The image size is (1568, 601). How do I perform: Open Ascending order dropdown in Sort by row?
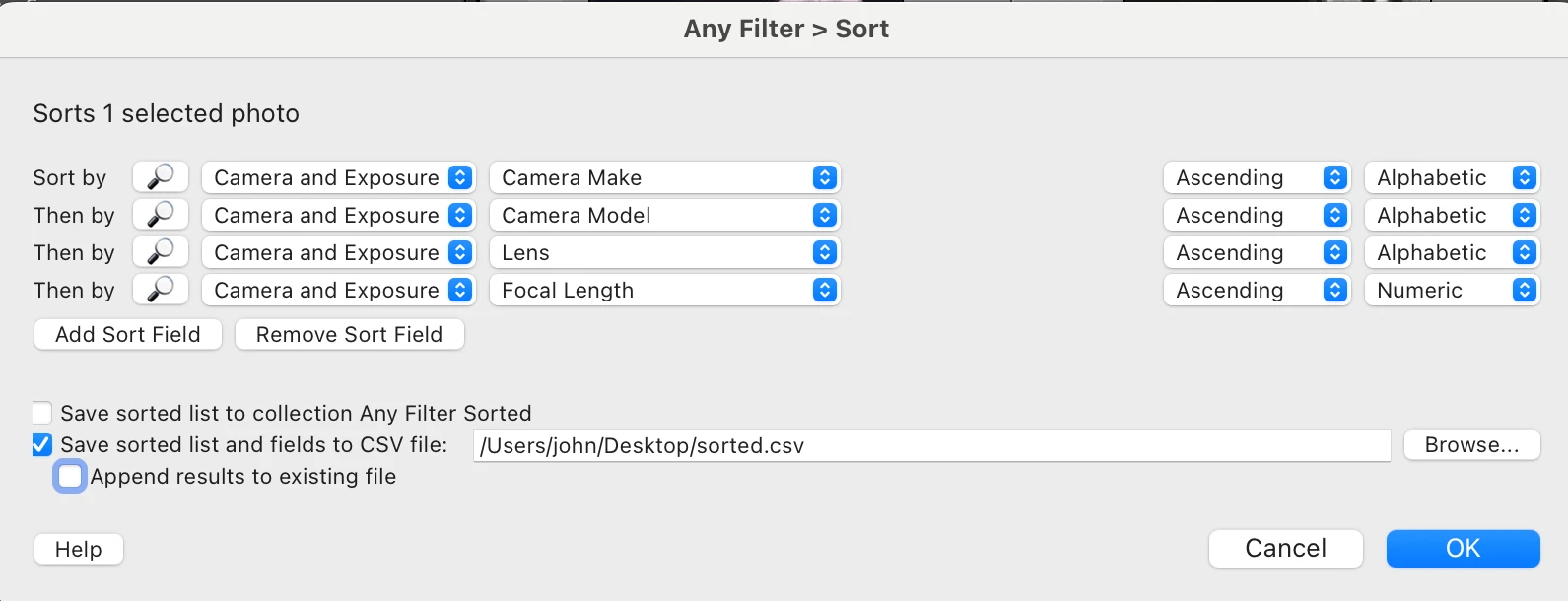1257,177
